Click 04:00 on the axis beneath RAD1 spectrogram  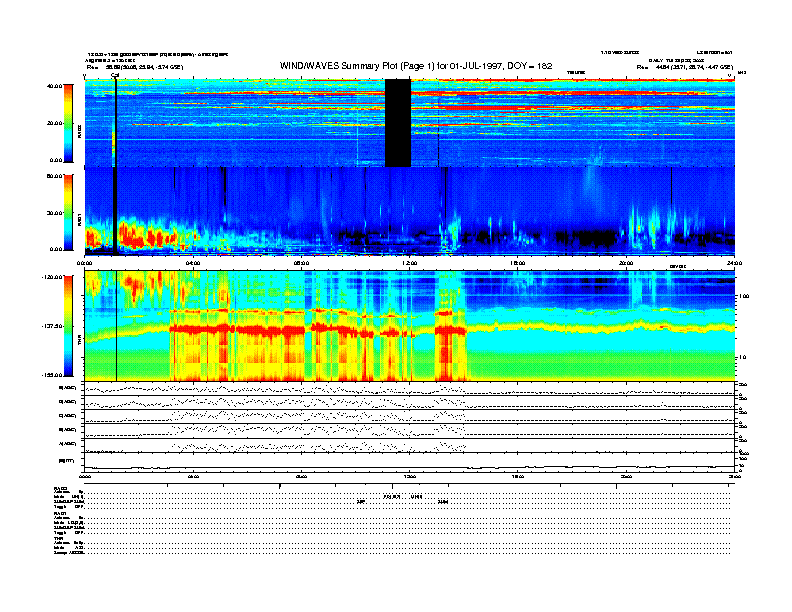(193, 263)
